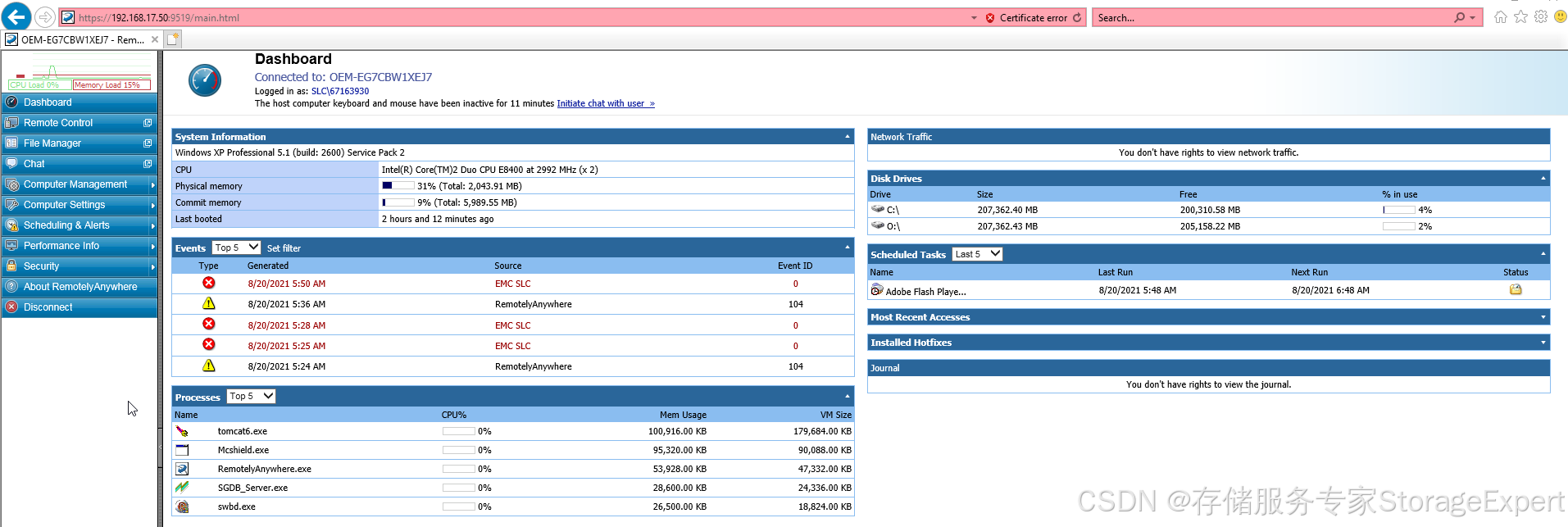The height and width of the screenshot is (527, 1568).
Task: Open File Manager from sidebar
Action: [x=79, y=143]
